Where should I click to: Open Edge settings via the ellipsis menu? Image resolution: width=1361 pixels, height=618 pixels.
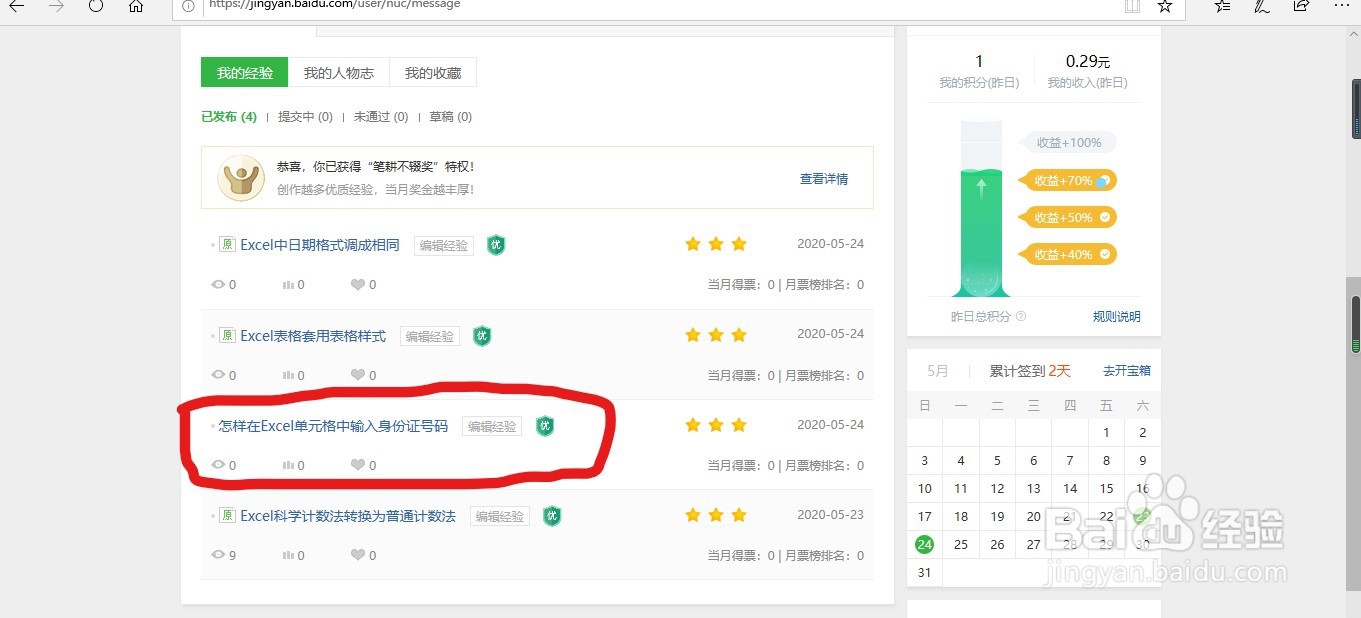coord(1340,7)
